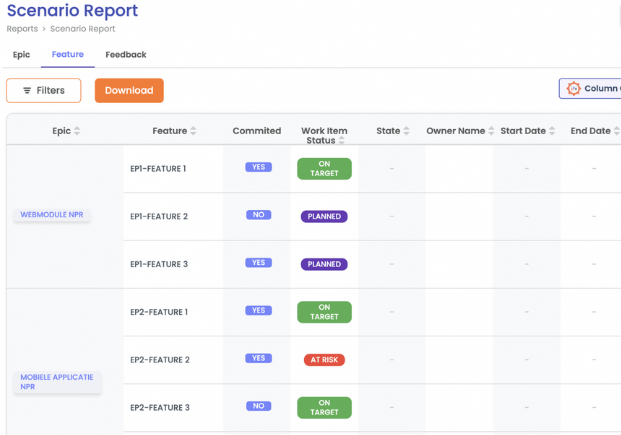Click the AT RISK status badge
This screenshot has width=621, height=435.
(324, 360)
